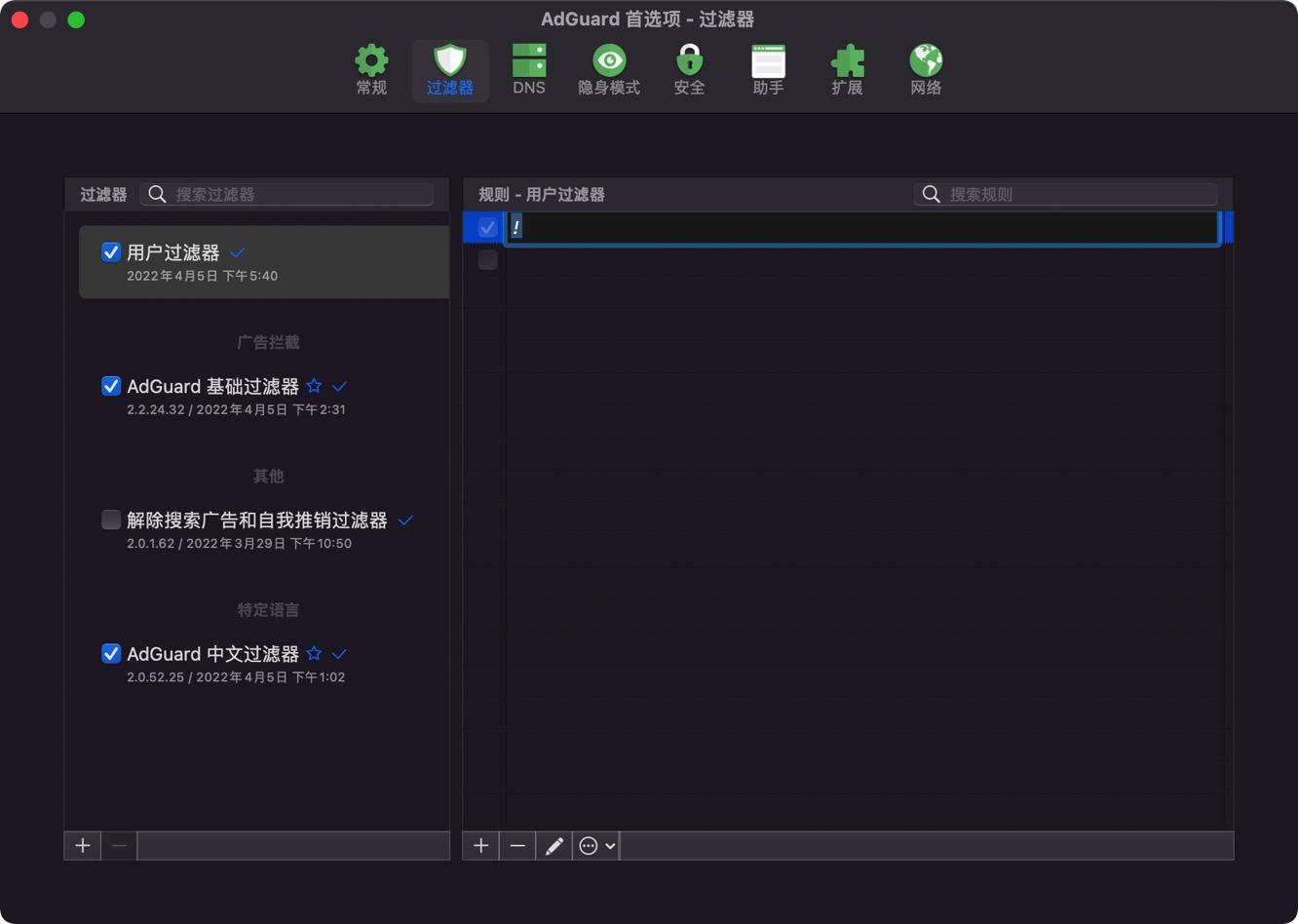The width and height of the screenshot is (1298, 924).
Task: Go to the 安全 security tab
Action: [x=689, y=70]
